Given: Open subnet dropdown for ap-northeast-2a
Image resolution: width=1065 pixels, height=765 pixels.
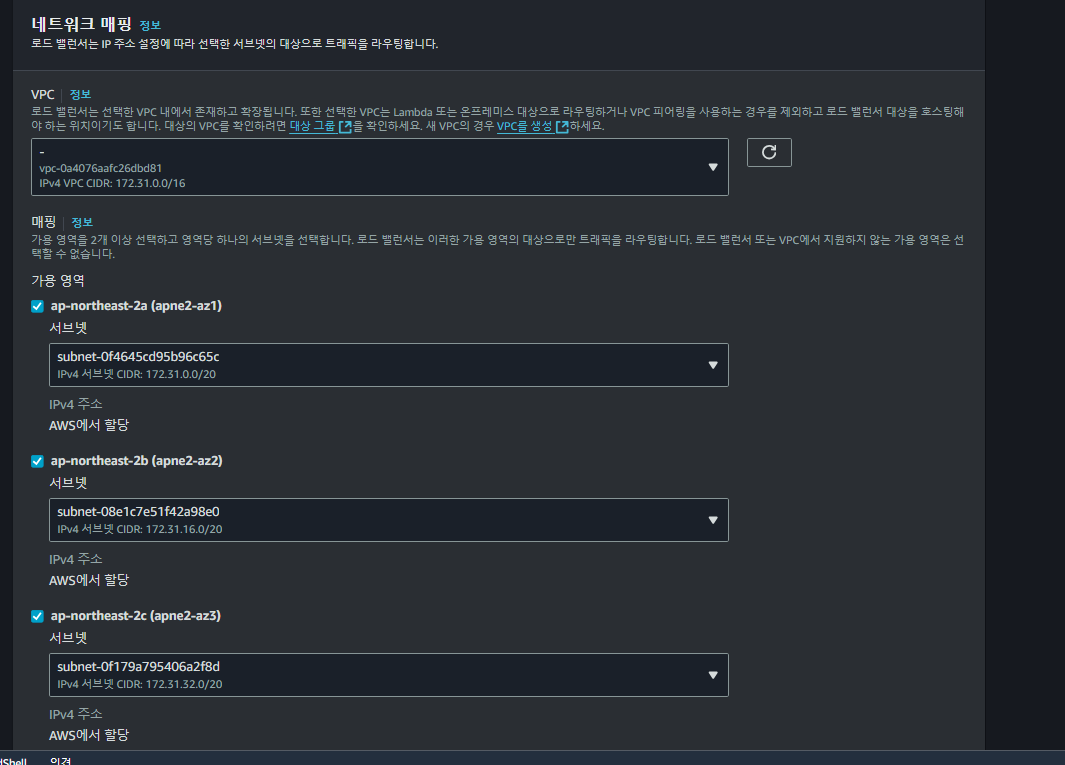Looking at the screenshot, I should tap(389, 365).
